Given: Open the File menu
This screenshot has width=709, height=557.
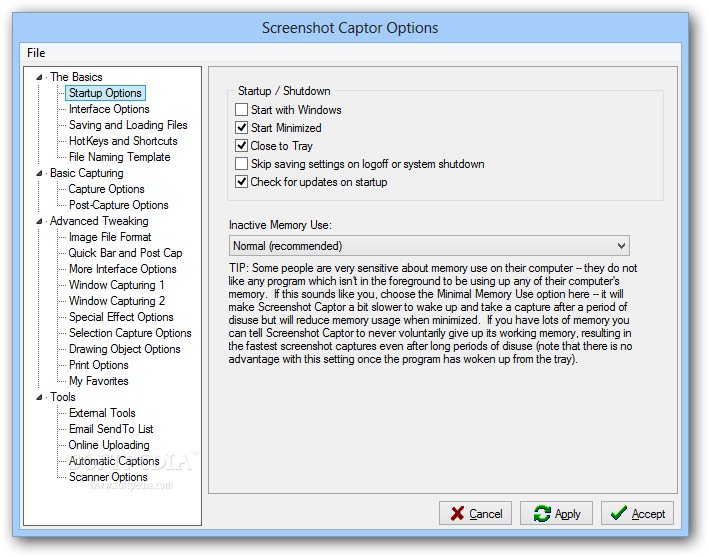Looking at the screenshot, I should tap(36, 53).
